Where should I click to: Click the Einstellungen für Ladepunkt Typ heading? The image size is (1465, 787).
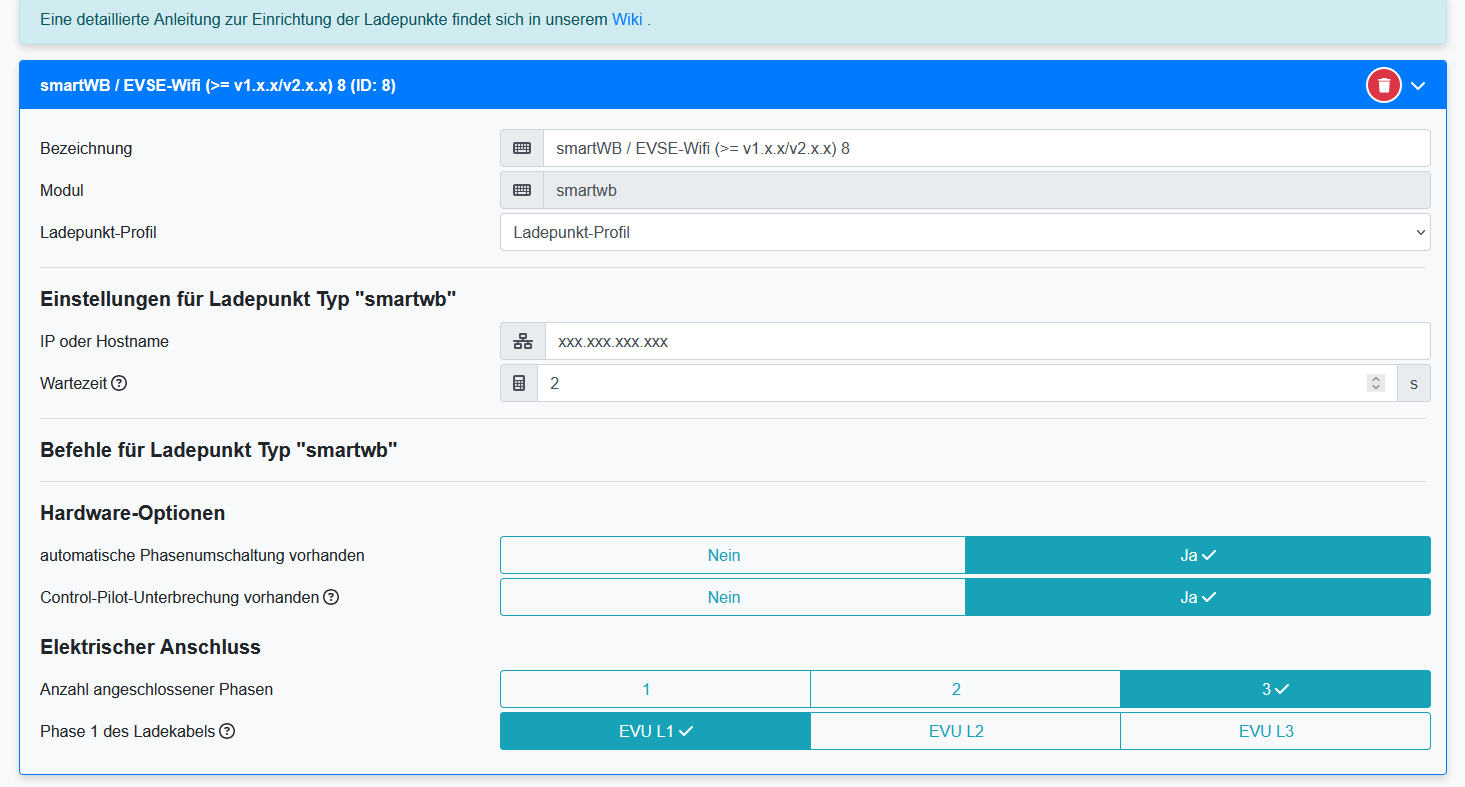coord(248,299)
